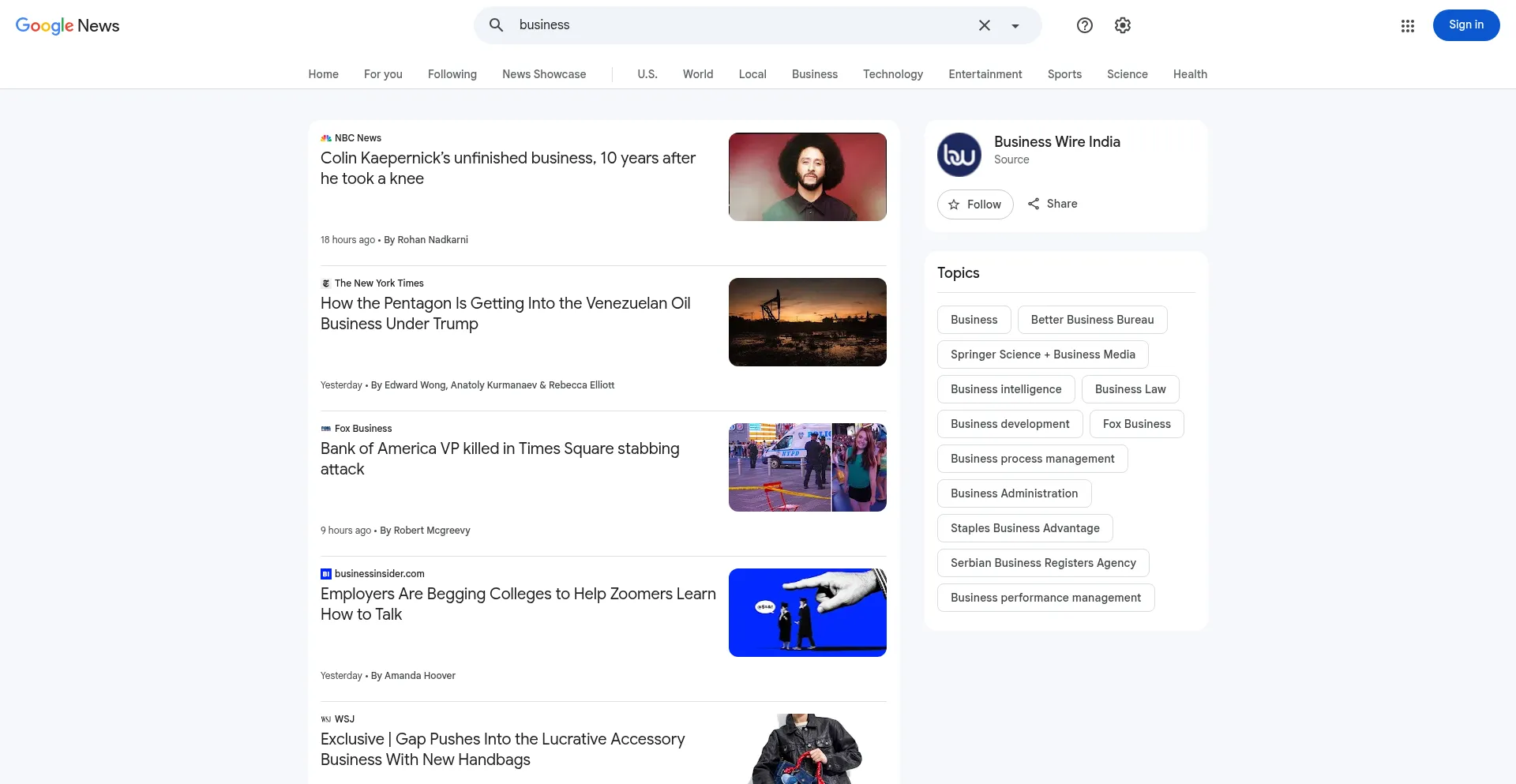Image resolution: width=1516 pixels, height=784 pixels.
Task: Select the Staples Business Advantage topic
Action: coord(1025,528)
